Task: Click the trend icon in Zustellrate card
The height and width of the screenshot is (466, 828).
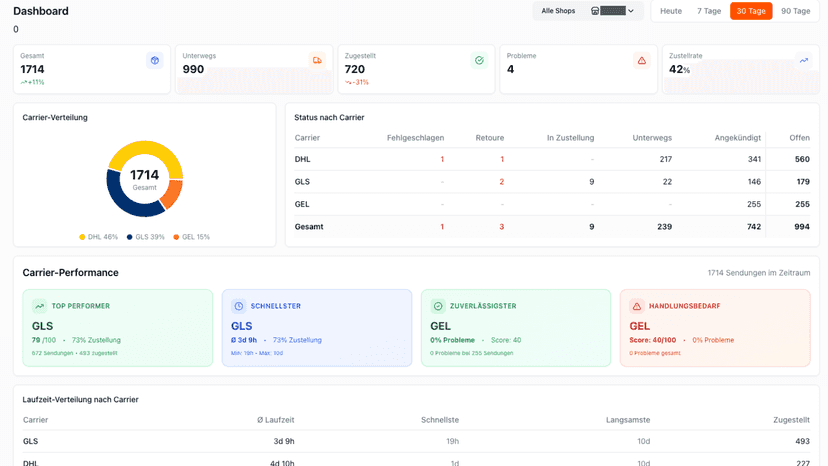Action: pyautogui.click(x=804, y=61)
